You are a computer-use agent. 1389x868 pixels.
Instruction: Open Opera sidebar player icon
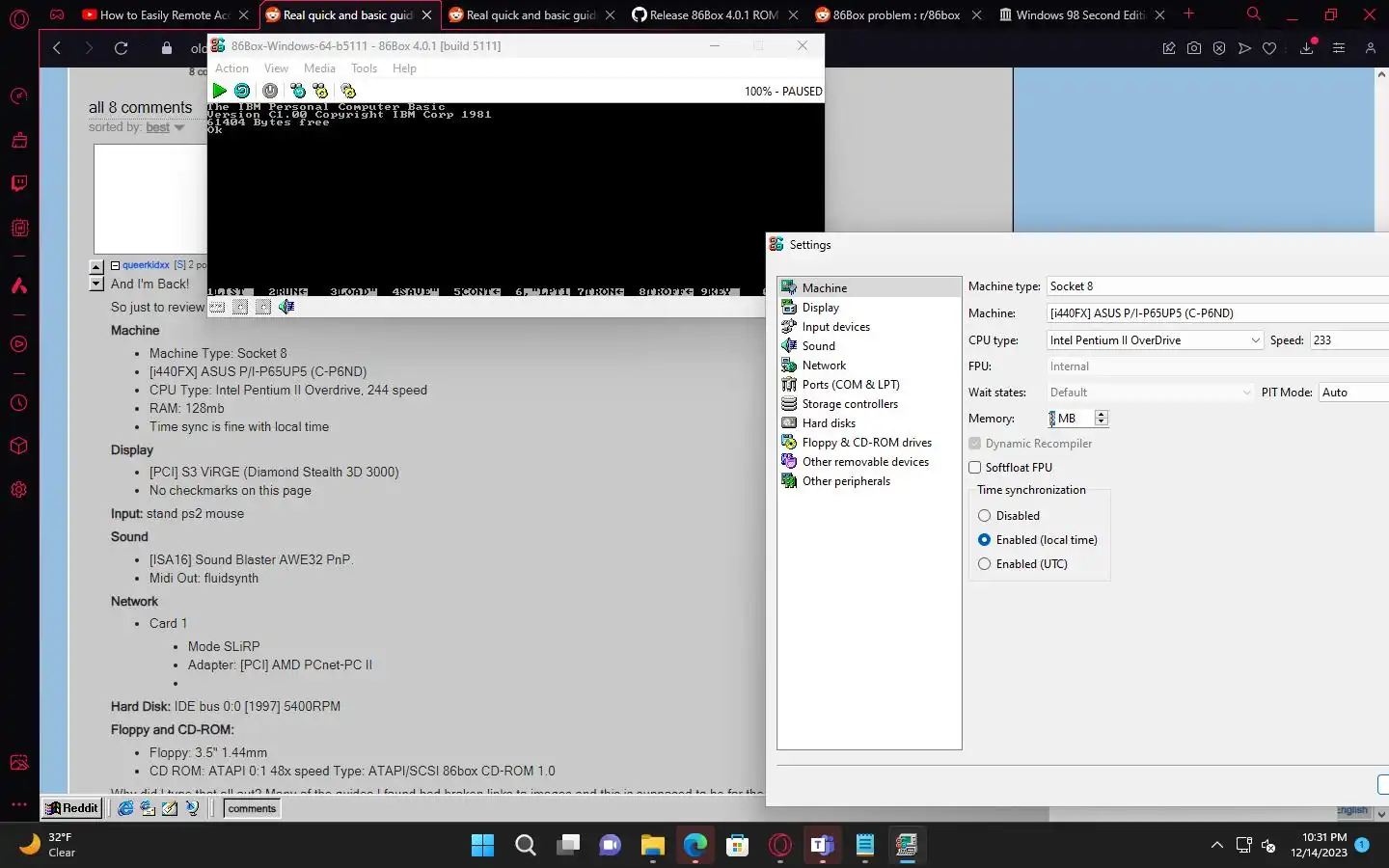click(19, 344)
